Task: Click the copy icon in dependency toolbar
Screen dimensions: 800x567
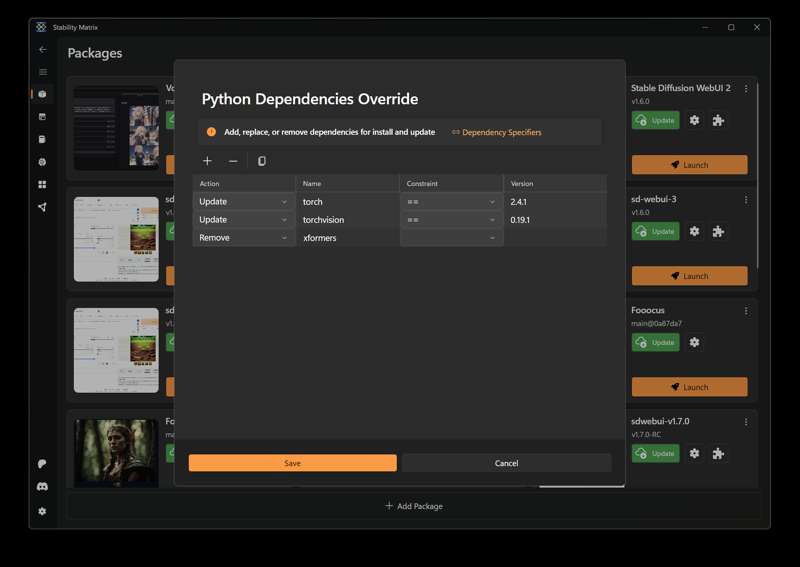Action: (262, 161)
